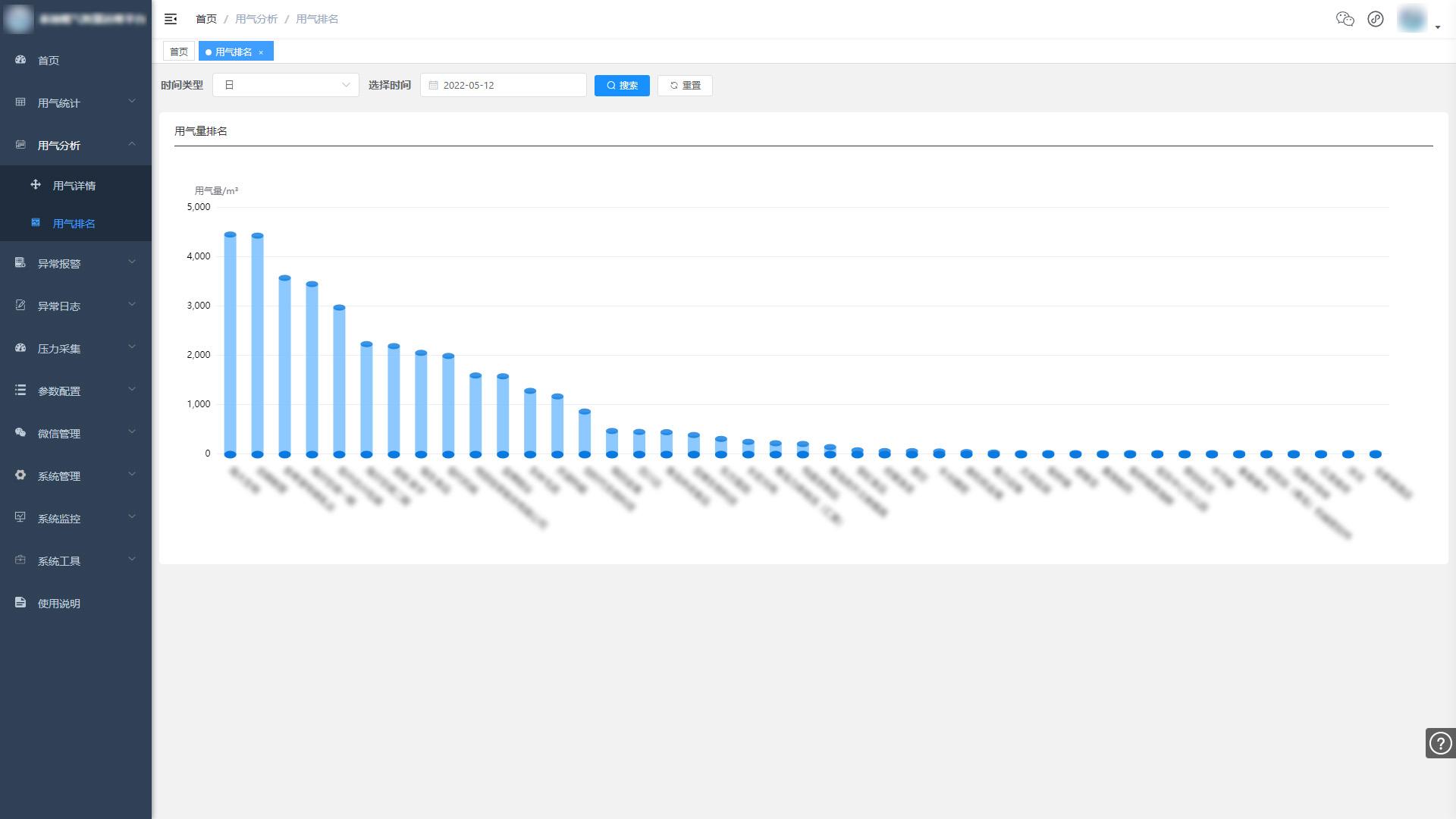Click the help question mark button

click(x=1440, y=743)
